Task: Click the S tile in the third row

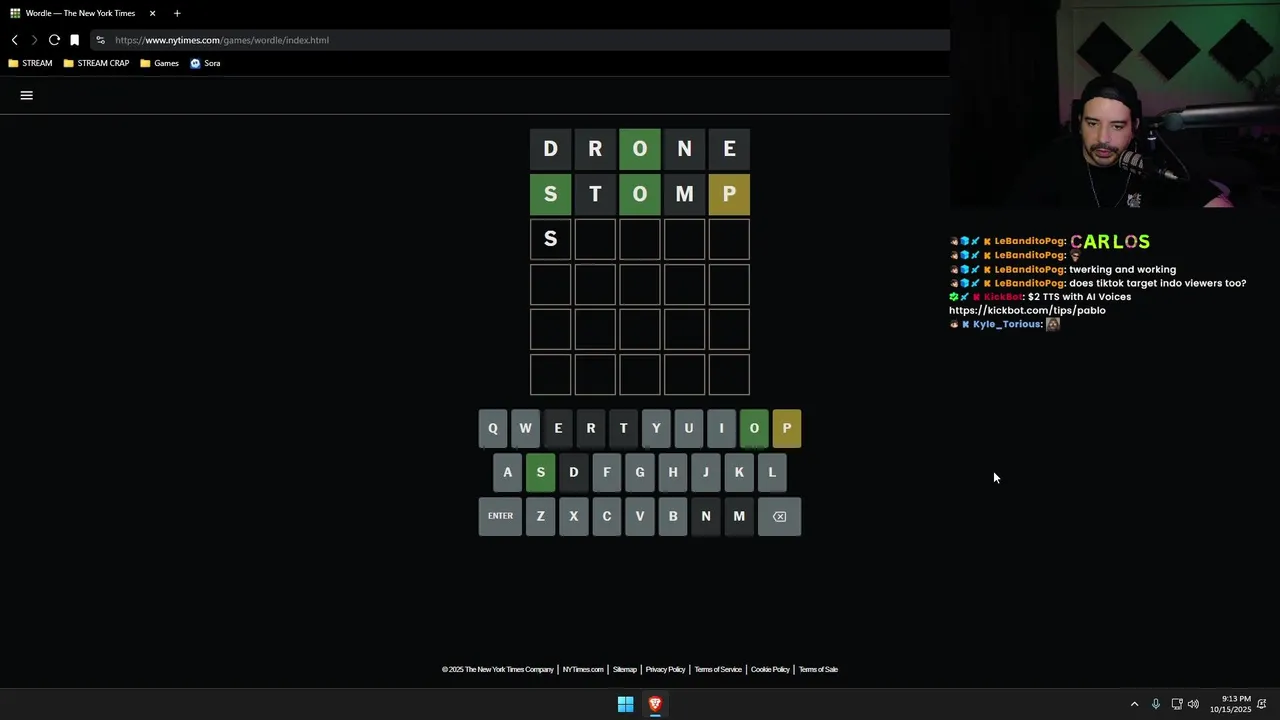Action: [550, 239]
